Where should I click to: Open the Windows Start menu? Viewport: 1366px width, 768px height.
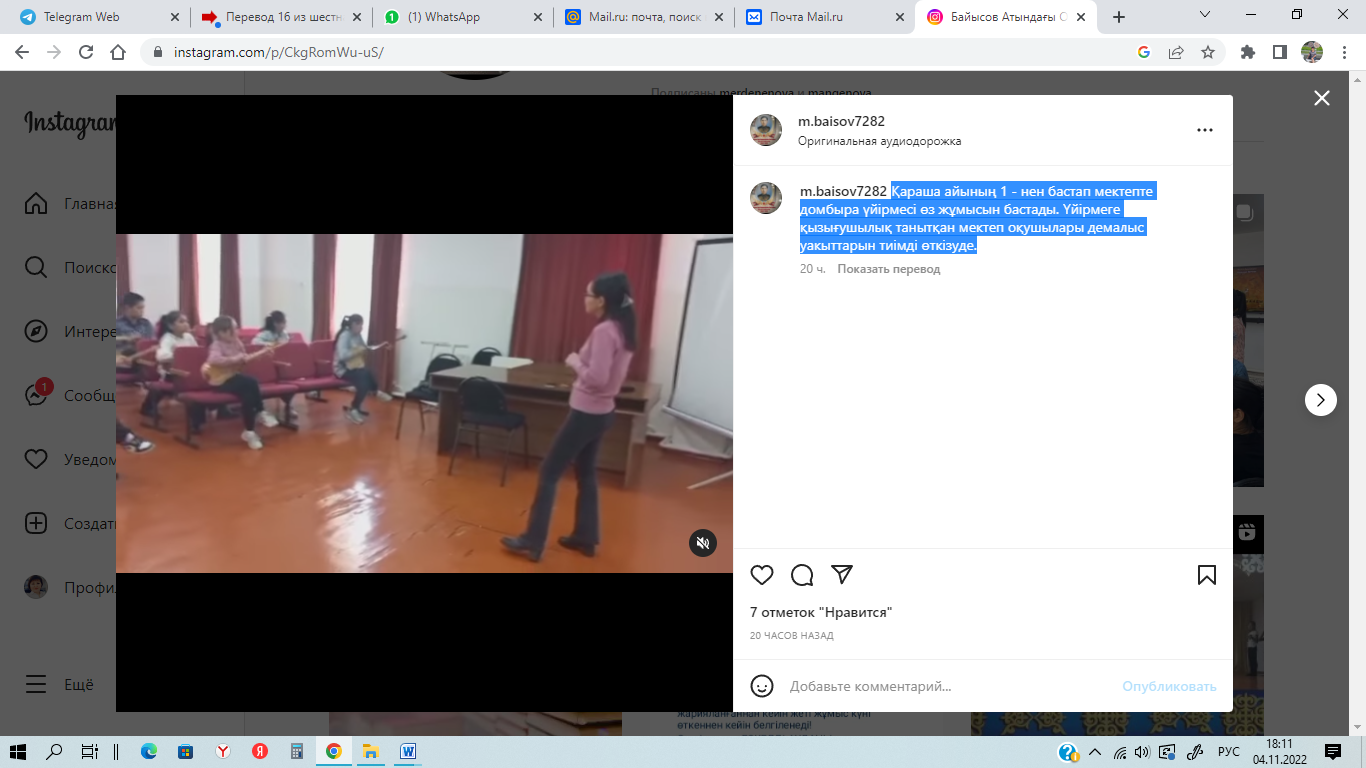coord(19,751)
